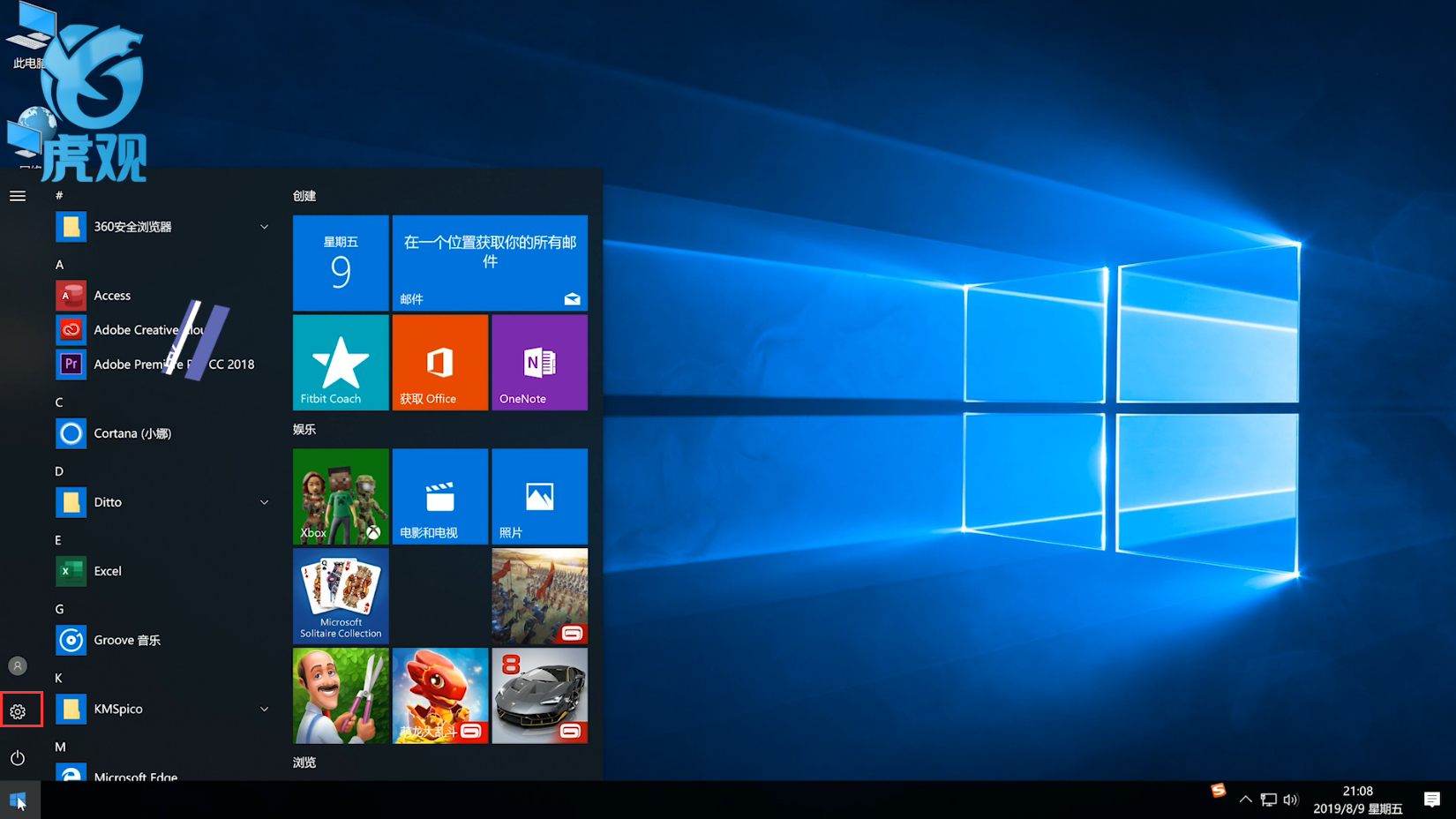Click the 创建 group heading
This screenshot has height=819, width=1456.
click(304, 196)
